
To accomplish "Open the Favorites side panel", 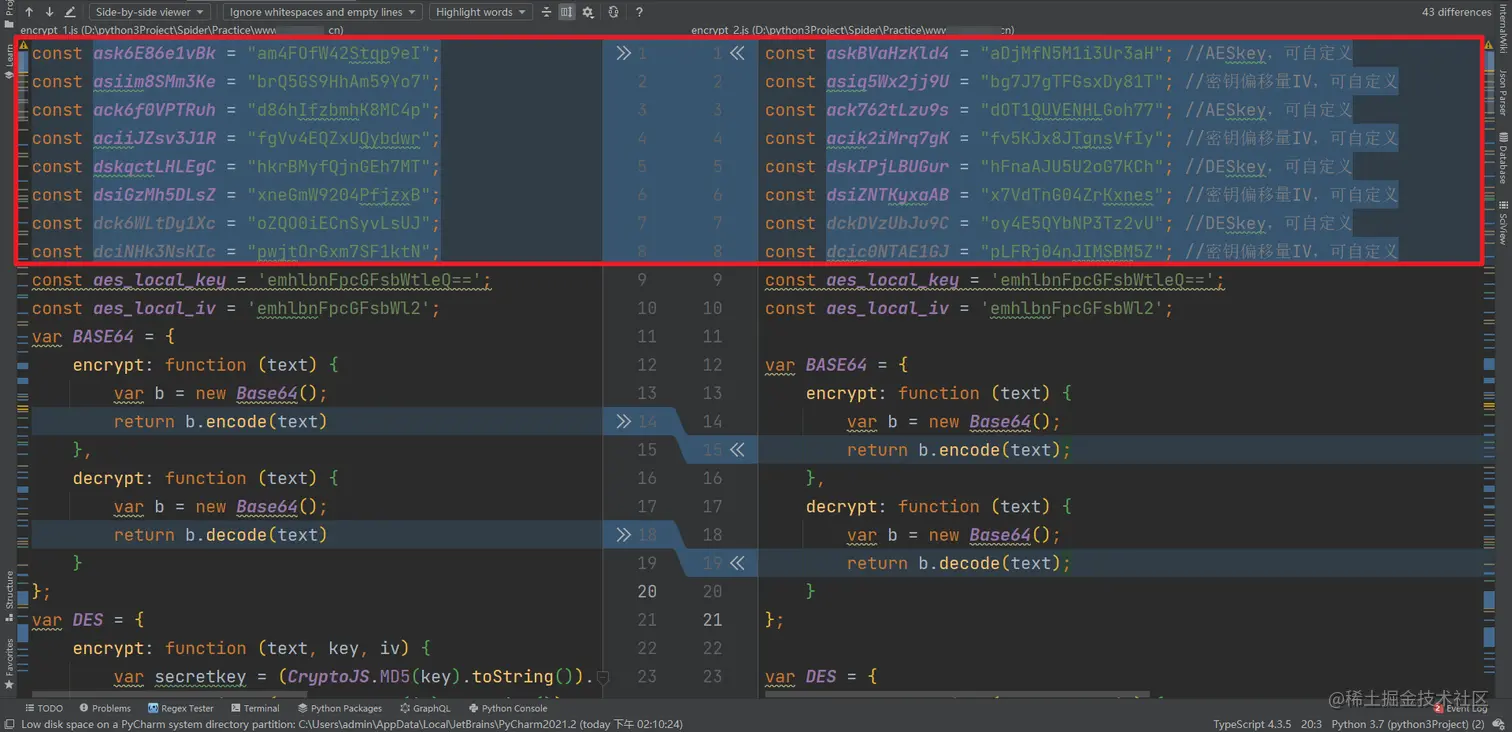I will 9,663.
